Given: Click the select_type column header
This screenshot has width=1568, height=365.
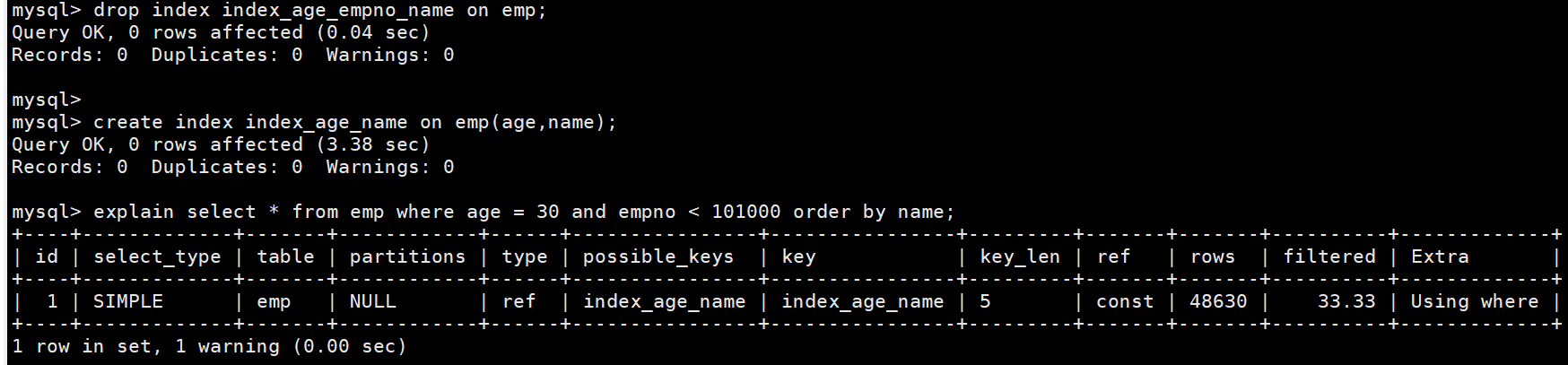Looking at the screenshot, I should pos(157,257).
